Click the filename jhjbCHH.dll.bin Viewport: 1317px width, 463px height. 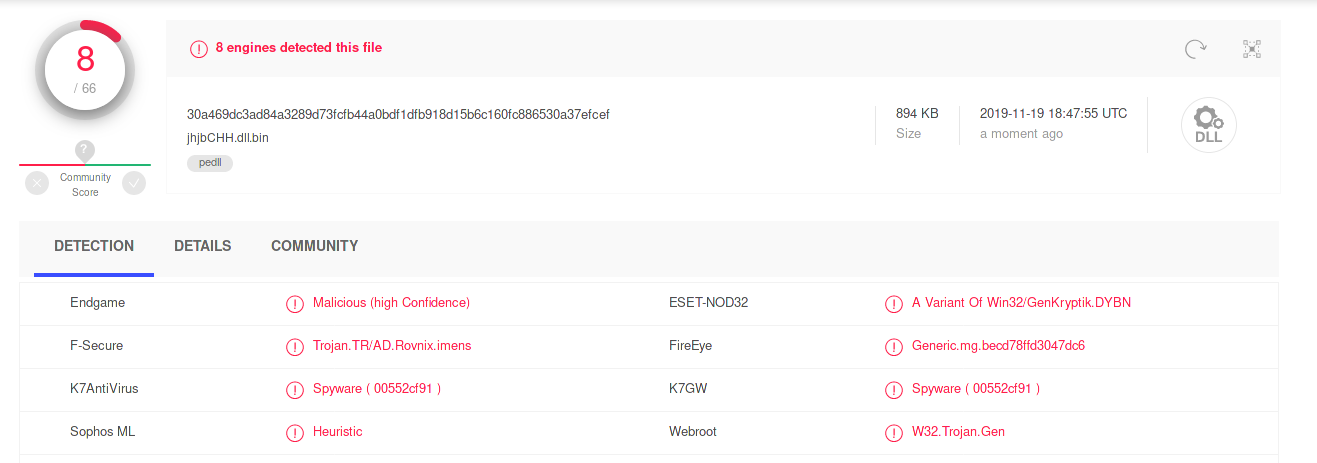coord(228,138)
